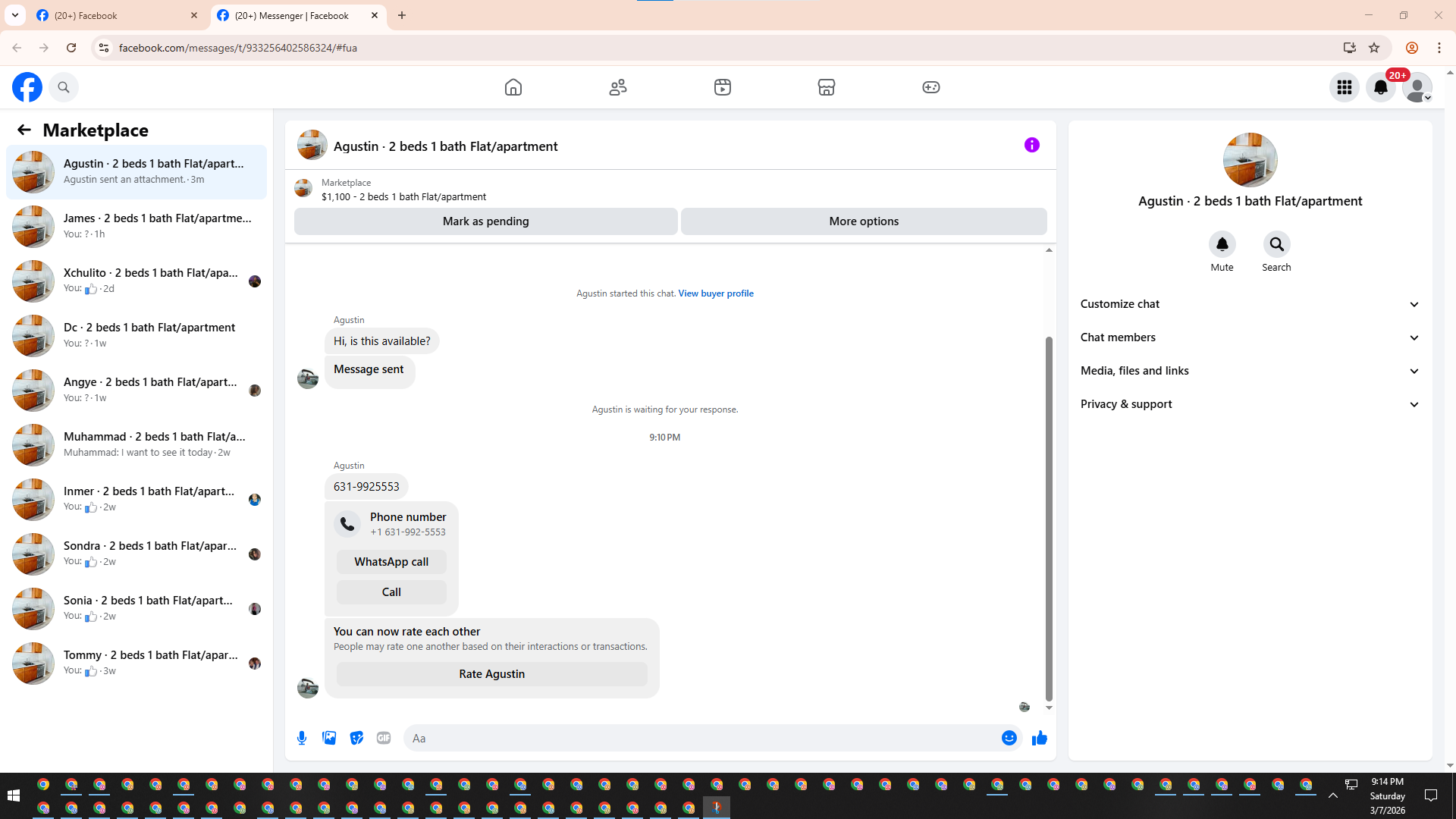Image resolution: width=1456 pixels, height=819 pixels.
Task: Click the listing thumbnail in the chat header
Action: point(312,145)
